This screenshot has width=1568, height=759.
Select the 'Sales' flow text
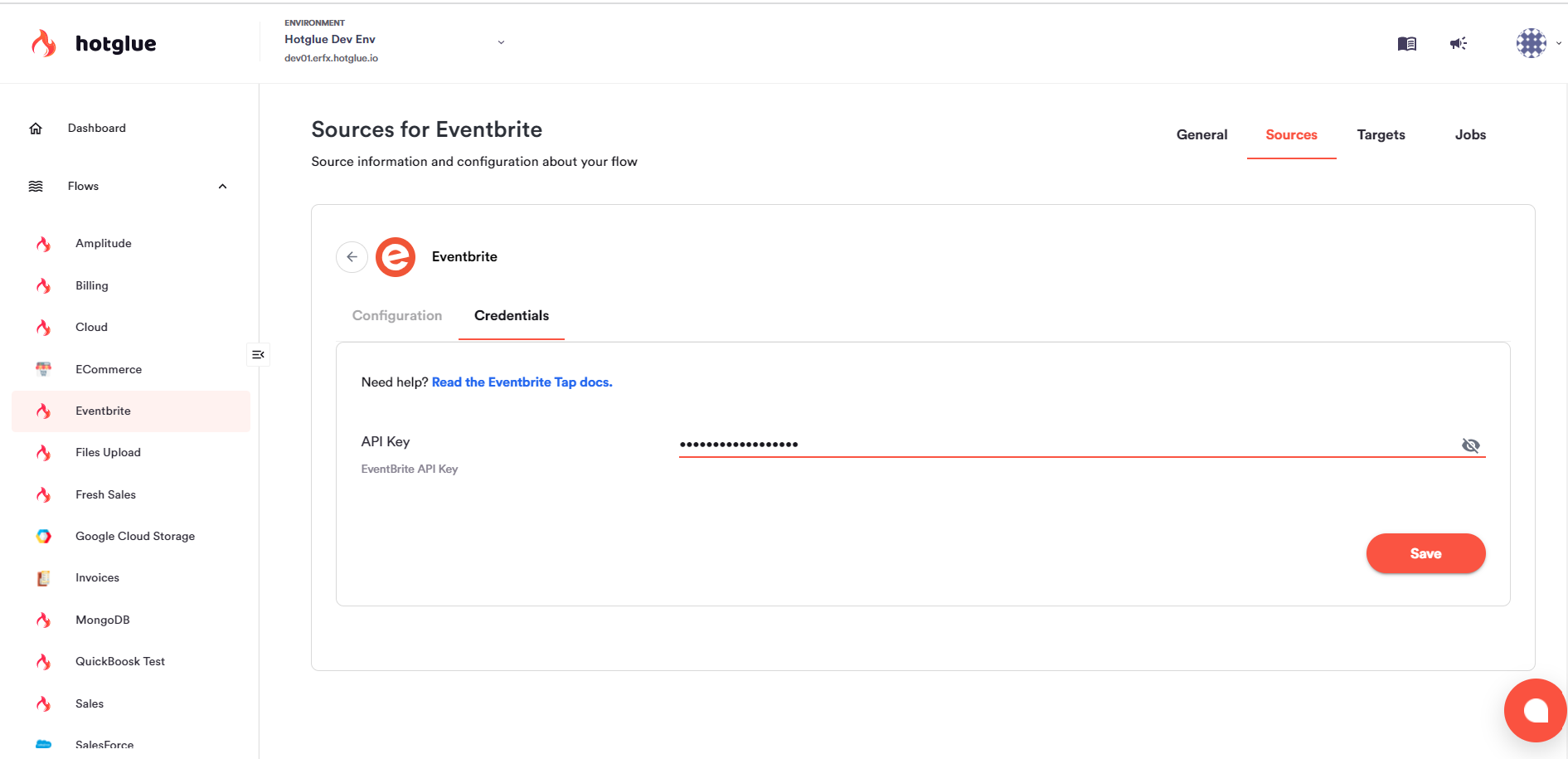click(x=90, y=704)
